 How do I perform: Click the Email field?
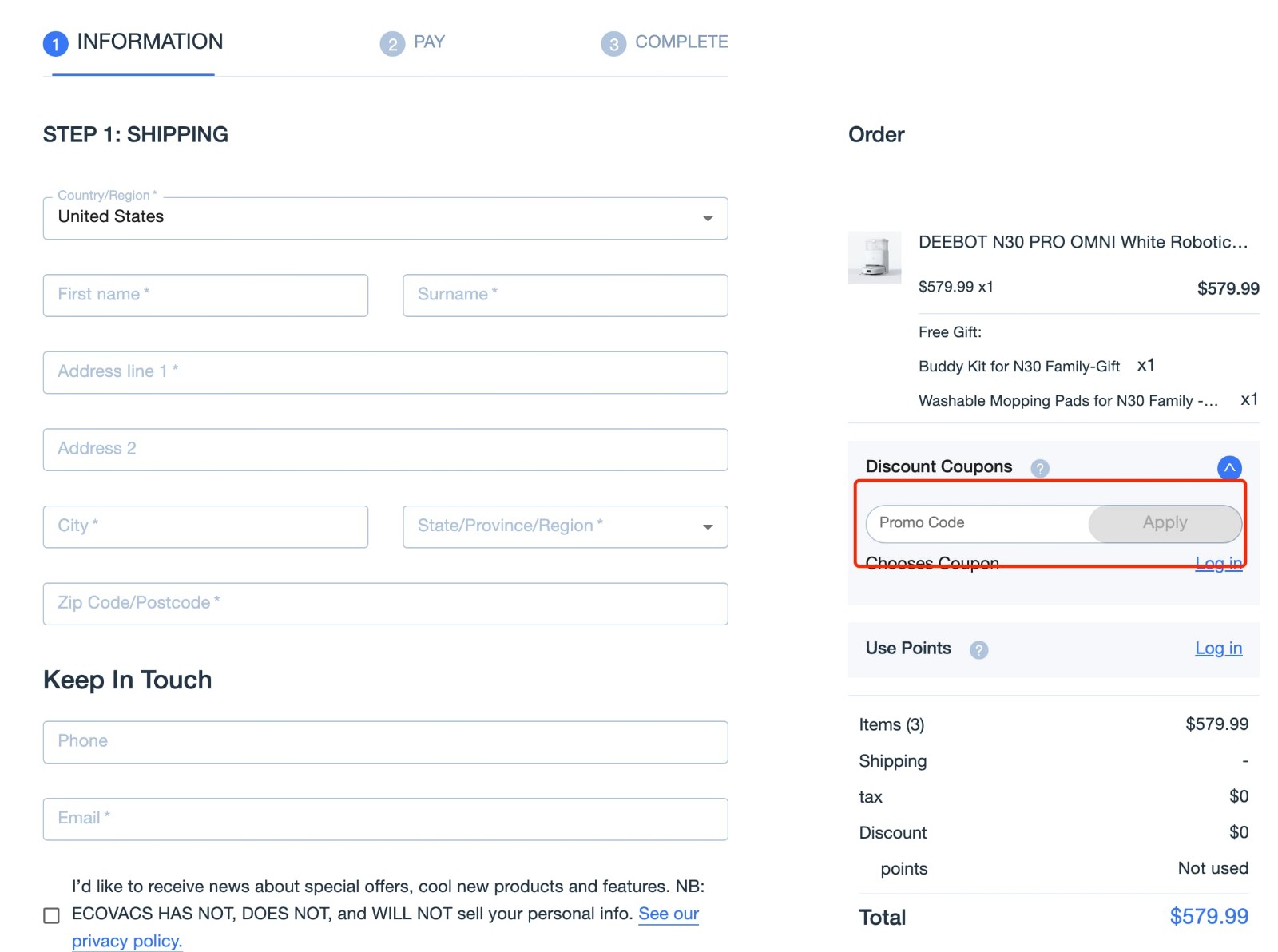(x=385, y=819)
